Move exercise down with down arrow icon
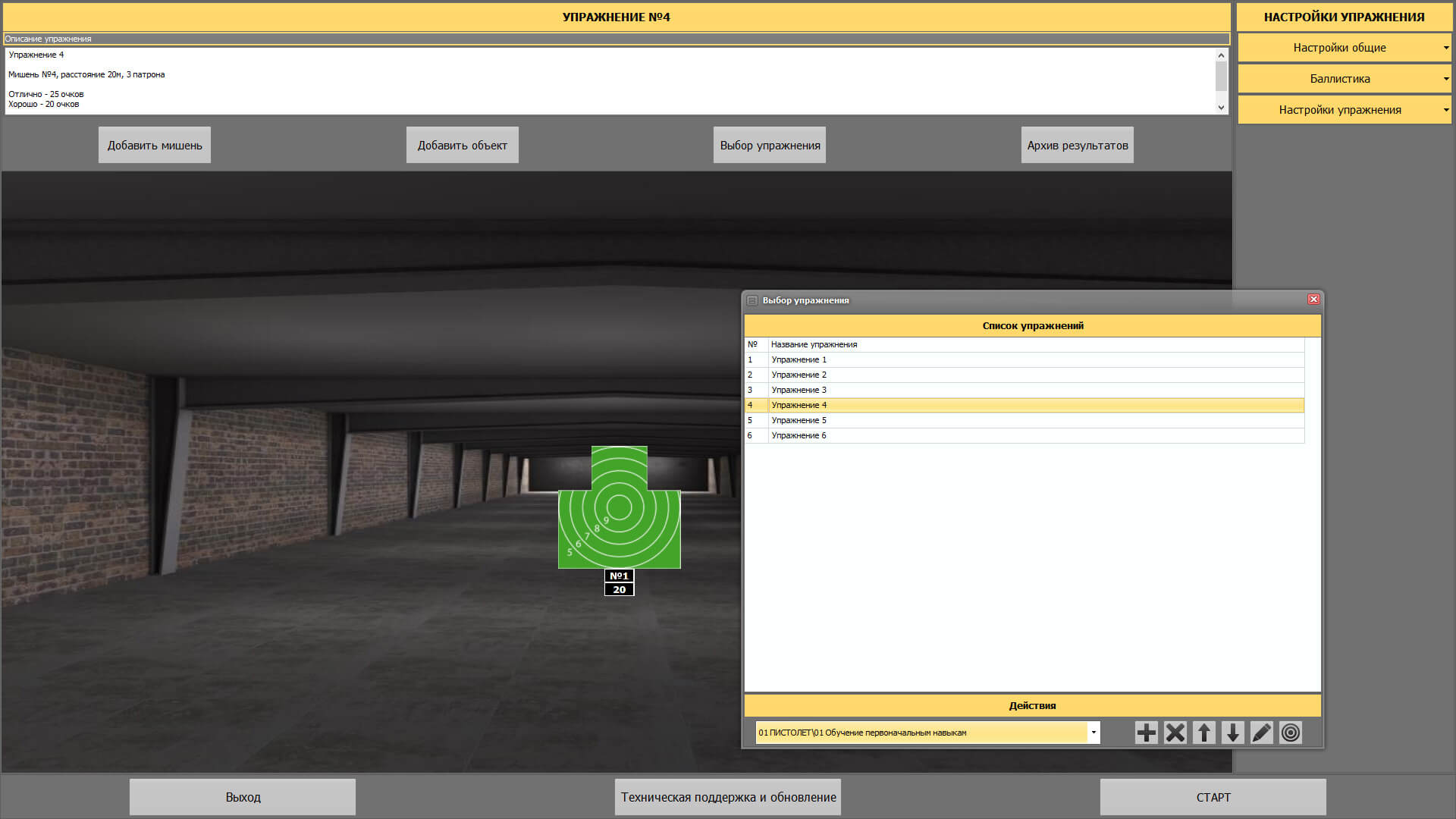The image size is (1456, 819). (1232, 733)
